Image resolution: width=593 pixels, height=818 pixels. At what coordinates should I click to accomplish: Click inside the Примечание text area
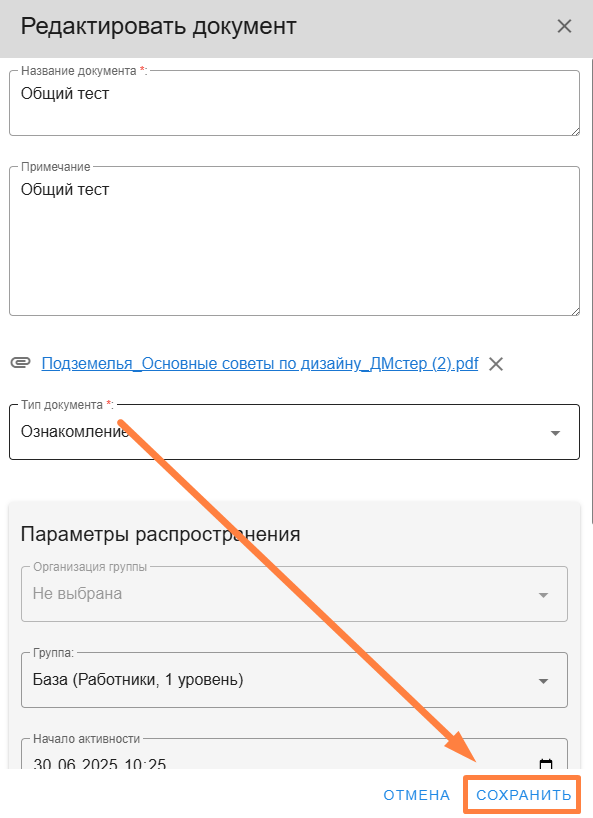[x=294, y=241]
